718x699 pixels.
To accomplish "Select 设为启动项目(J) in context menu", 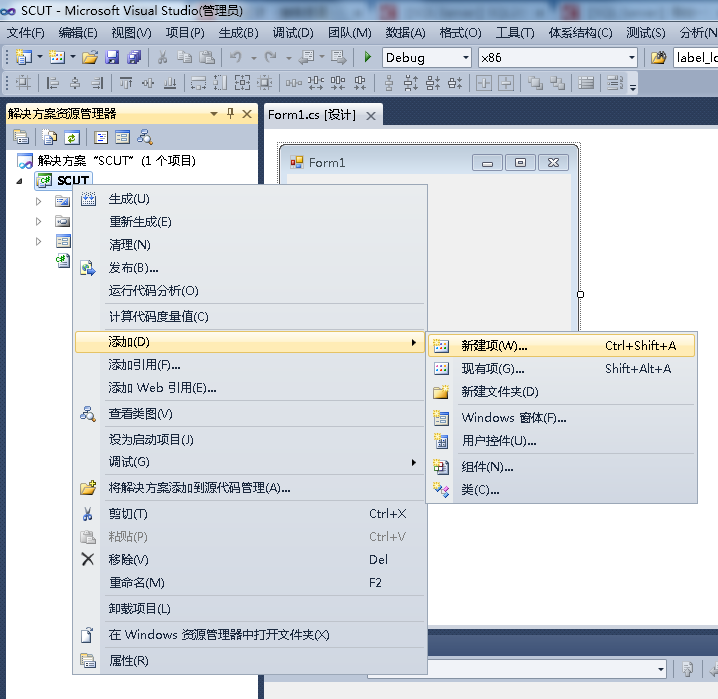I will tap(250, 440).
